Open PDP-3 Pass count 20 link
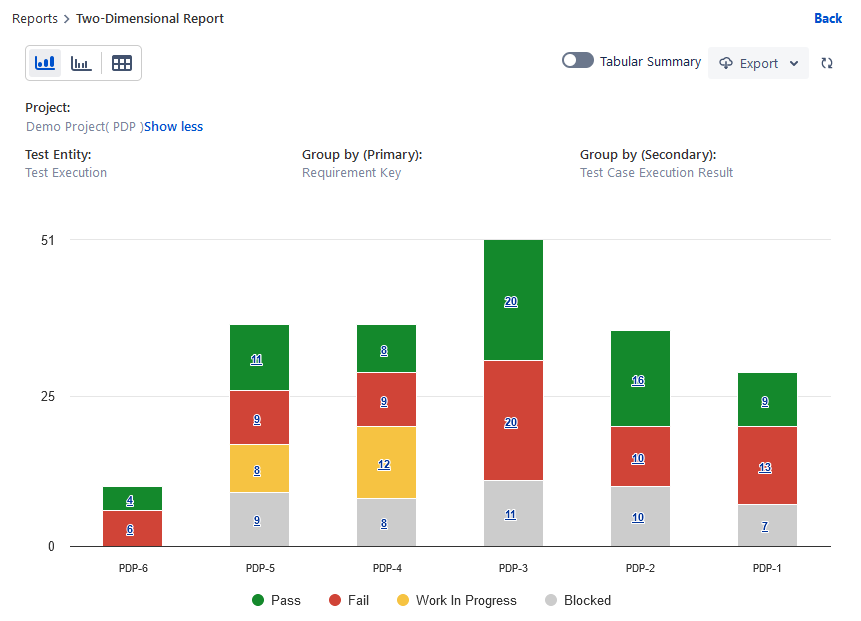 511,302
